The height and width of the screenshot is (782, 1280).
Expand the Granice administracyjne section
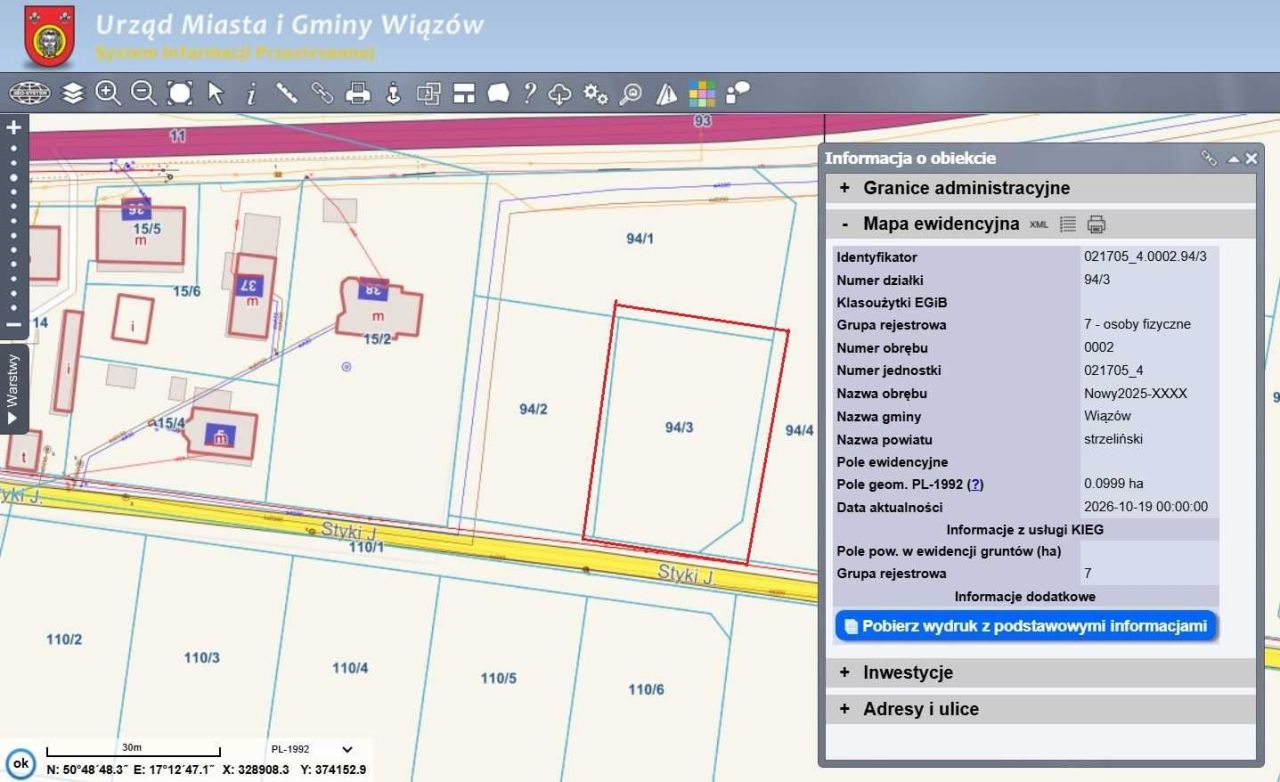pyautogui.click(x=1040, y=188)
